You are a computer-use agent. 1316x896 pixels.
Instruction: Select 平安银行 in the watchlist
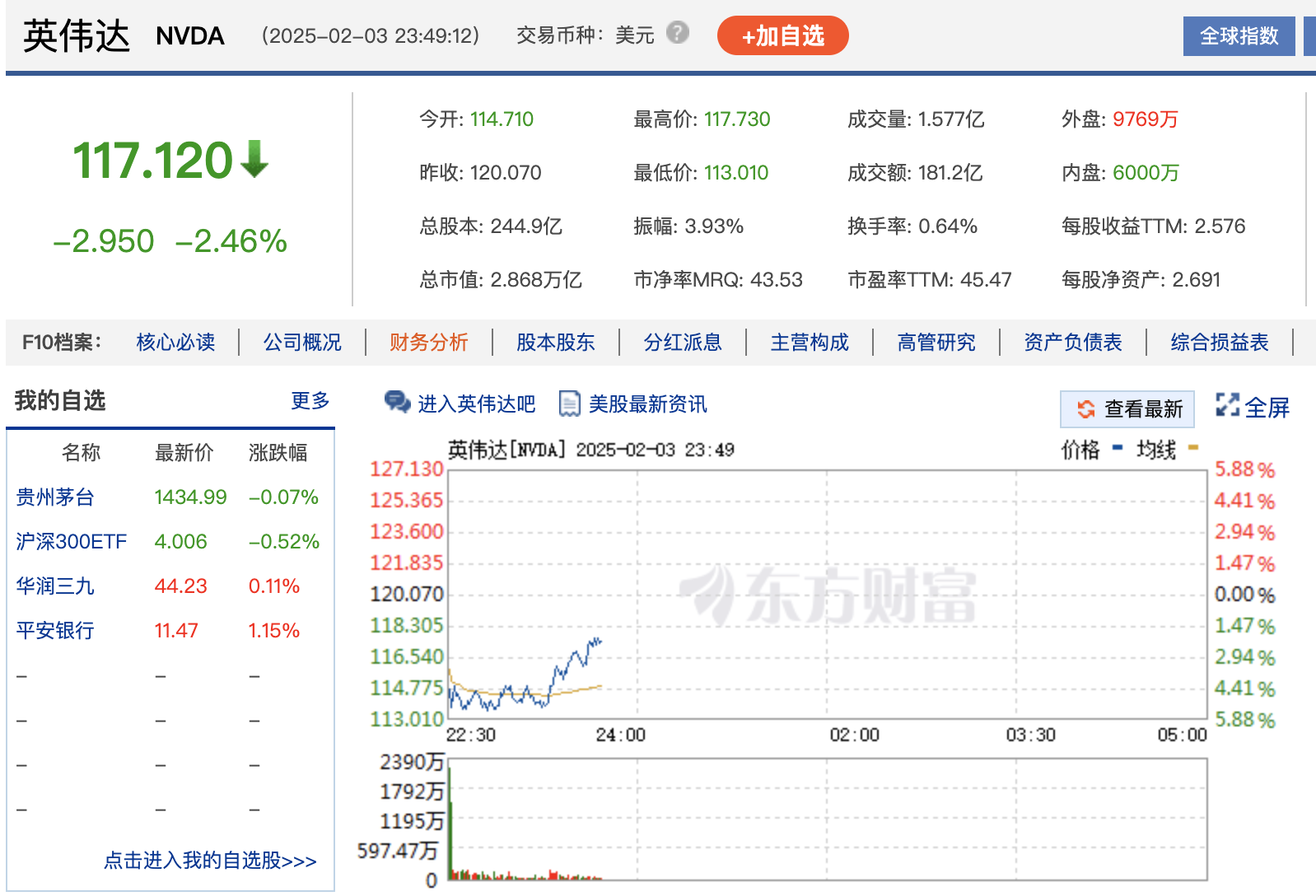55,631
